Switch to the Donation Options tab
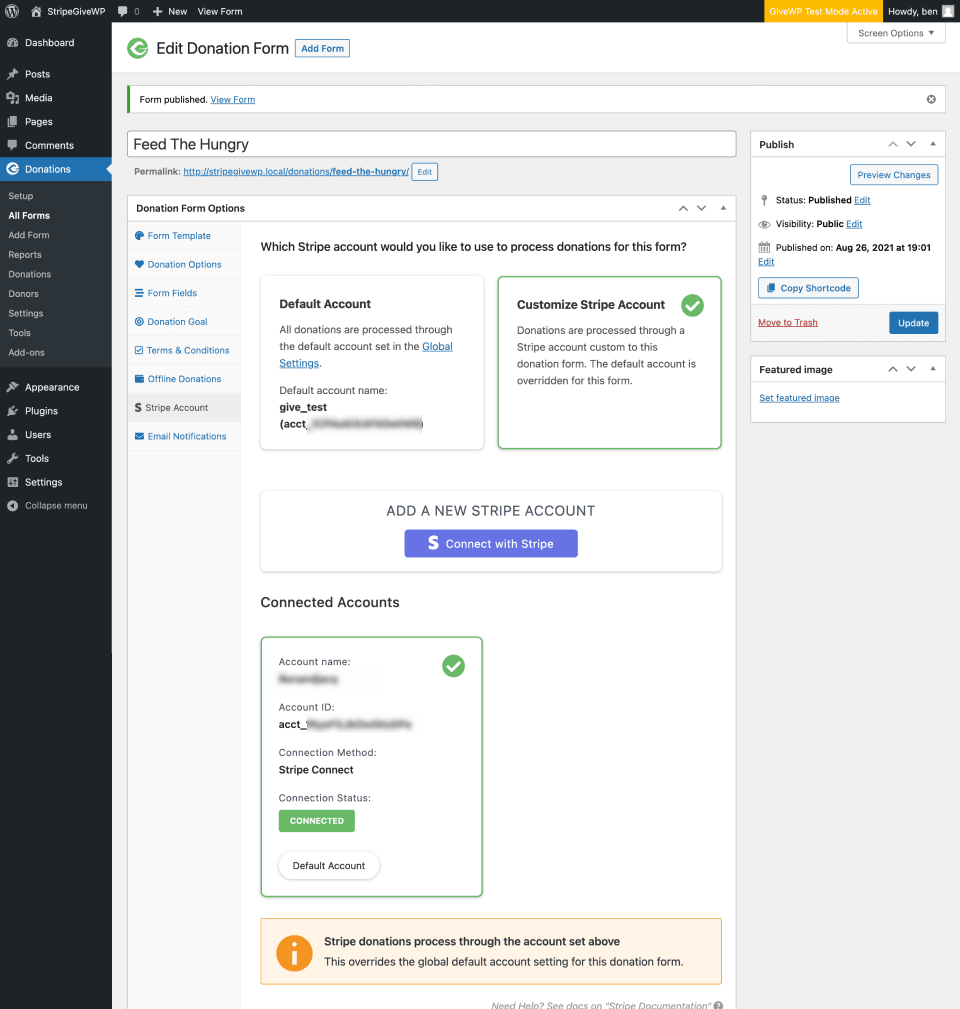The height and width of the screenshot is (1009, 960). [184, 264]
